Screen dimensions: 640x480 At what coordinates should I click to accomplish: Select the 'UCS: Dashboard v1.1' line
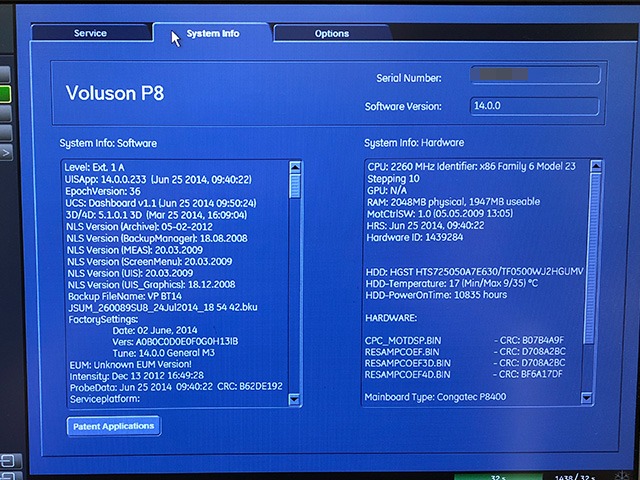click(x=161, y=203)
